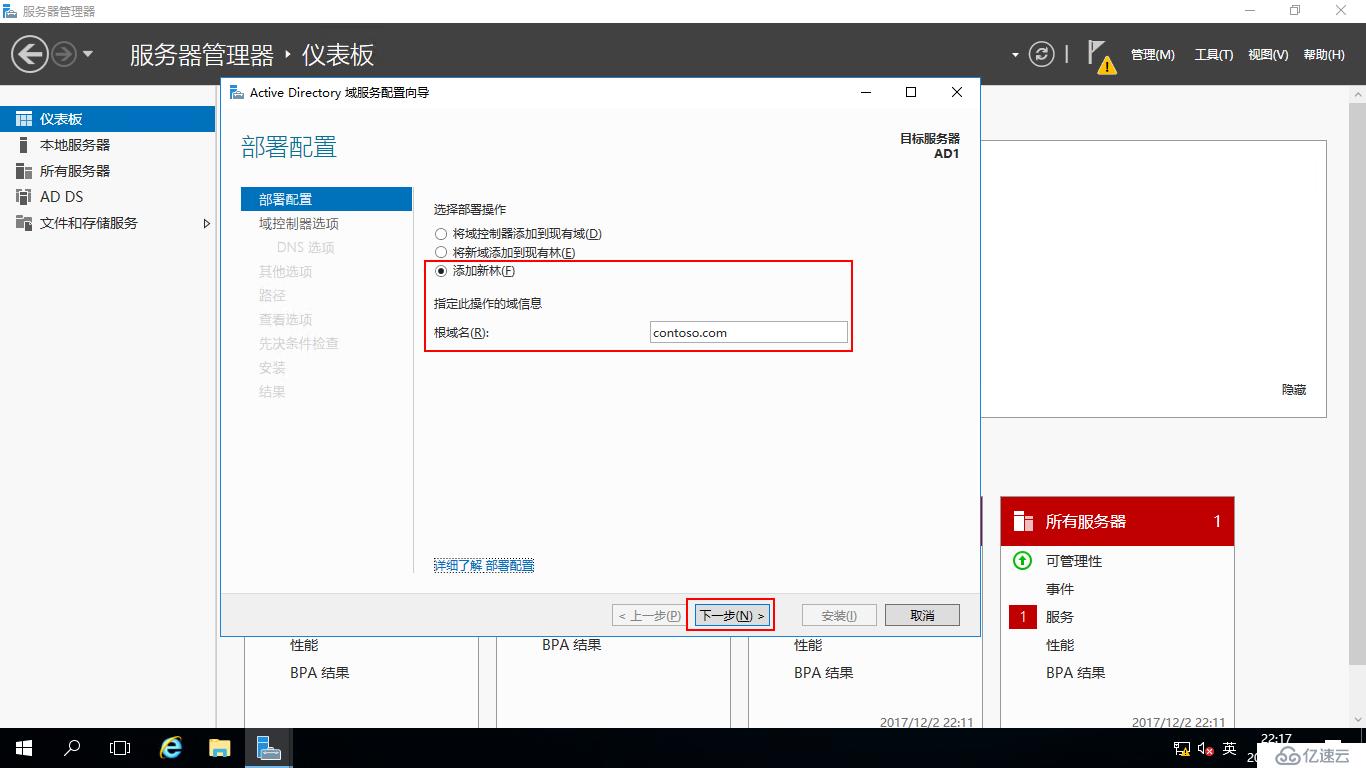Screen dimensions: 1366x768
Task: Click 隐藏 link in welcome panel
Action: pyautogui.click(x=1294, y=389)
